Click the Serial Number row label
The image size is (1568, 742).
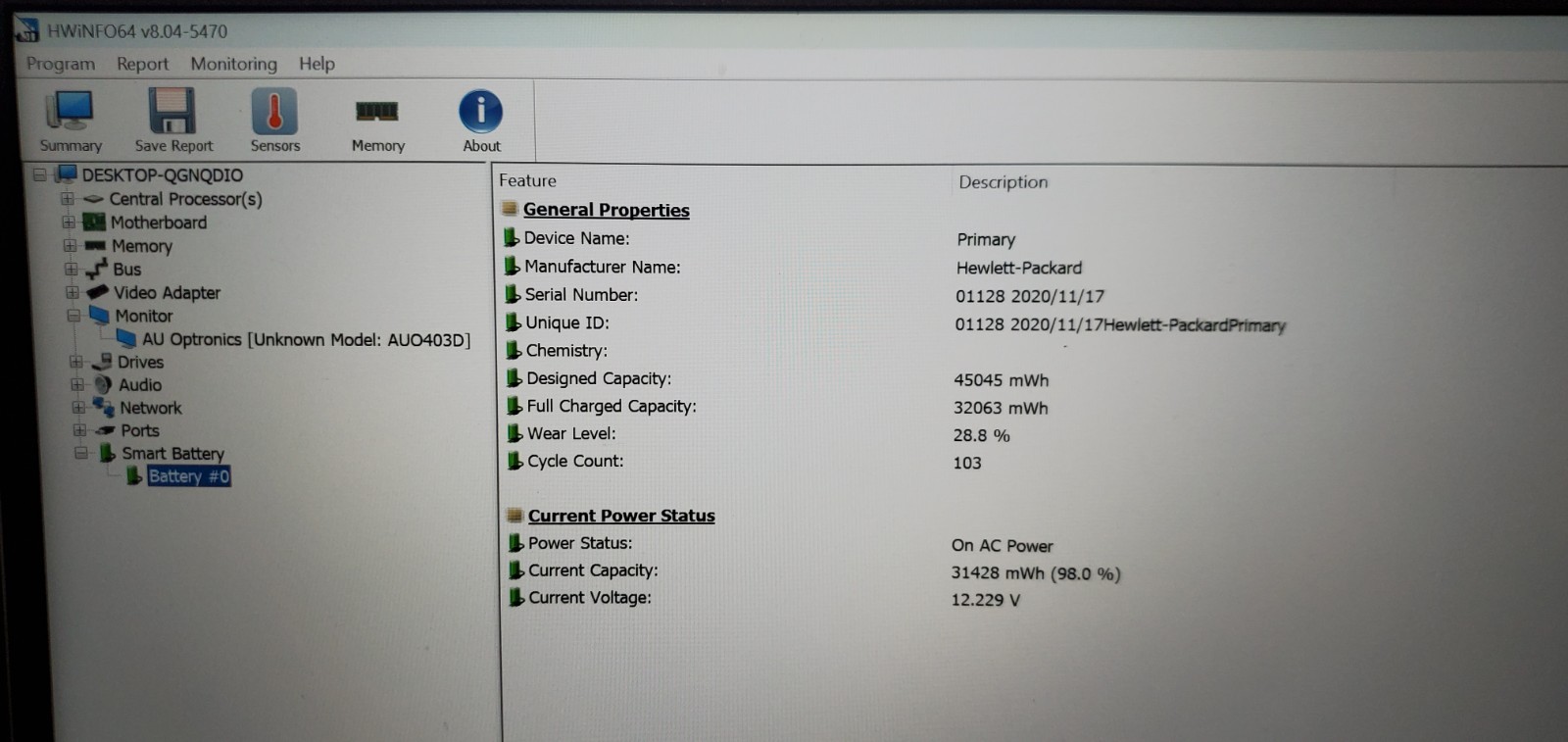pyautogui.click(x=581, y=294)
